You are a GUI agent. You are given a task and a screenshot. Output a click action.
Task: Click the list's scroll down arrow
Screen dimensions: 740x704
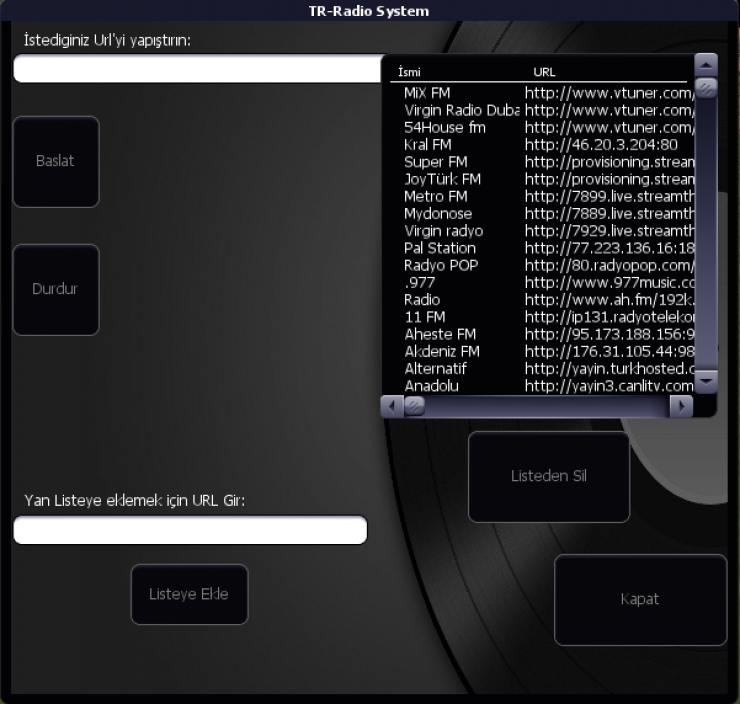tap(706, 381)
